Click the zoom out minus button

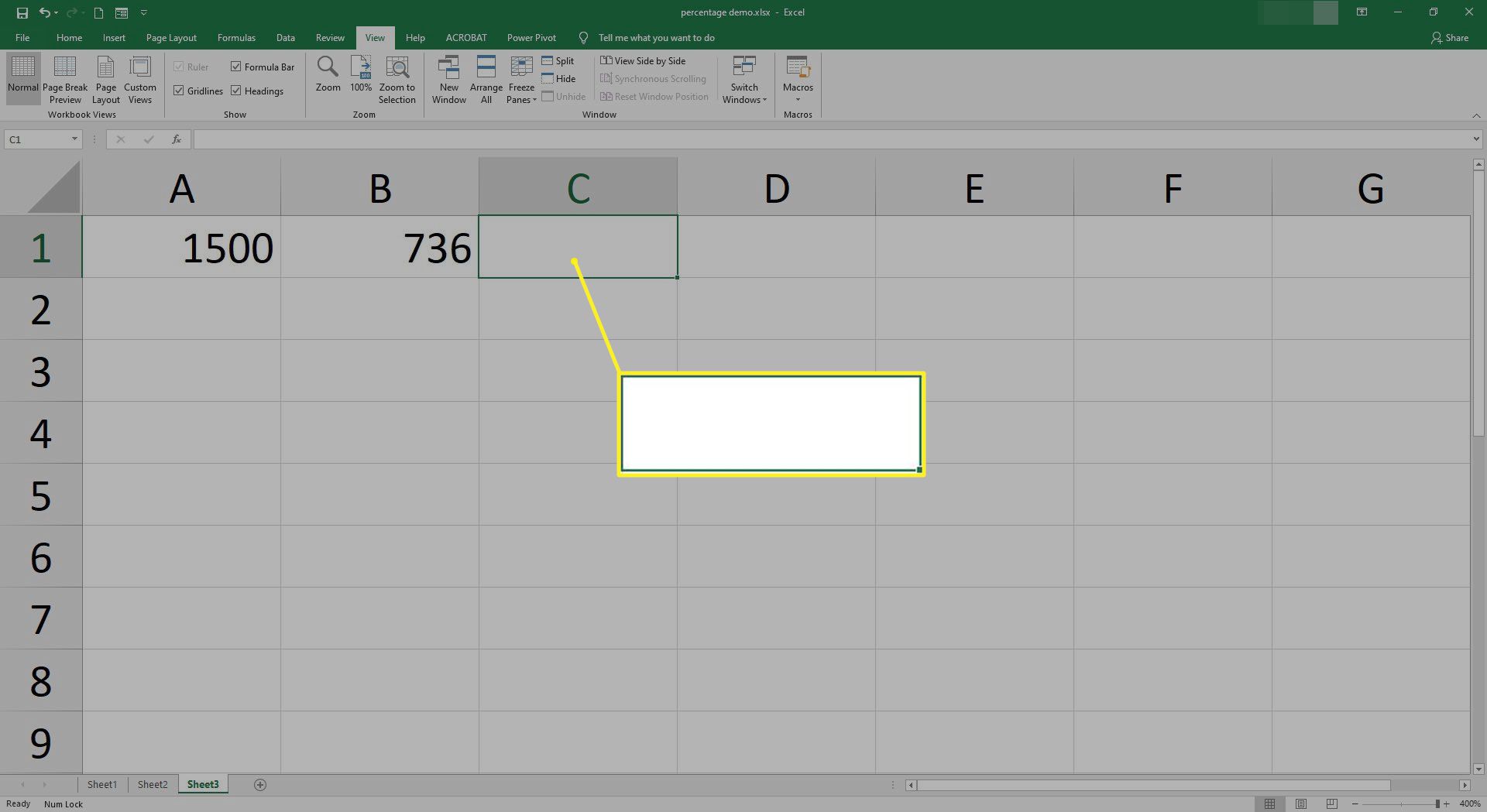1355,804
